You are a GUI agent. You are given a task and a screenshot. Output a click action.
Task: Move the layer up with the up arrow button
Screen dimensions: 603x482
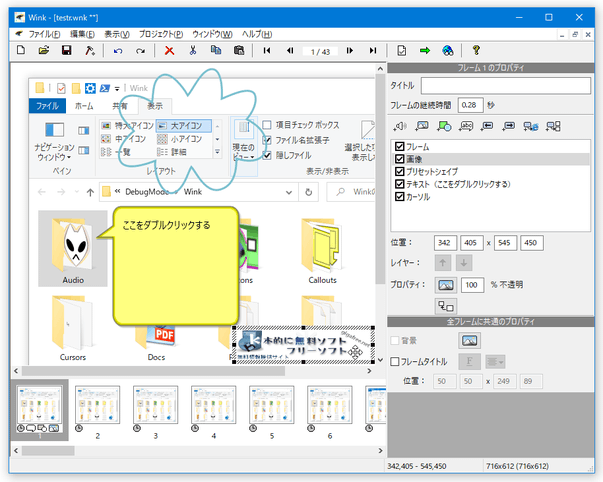pos(443,263)
